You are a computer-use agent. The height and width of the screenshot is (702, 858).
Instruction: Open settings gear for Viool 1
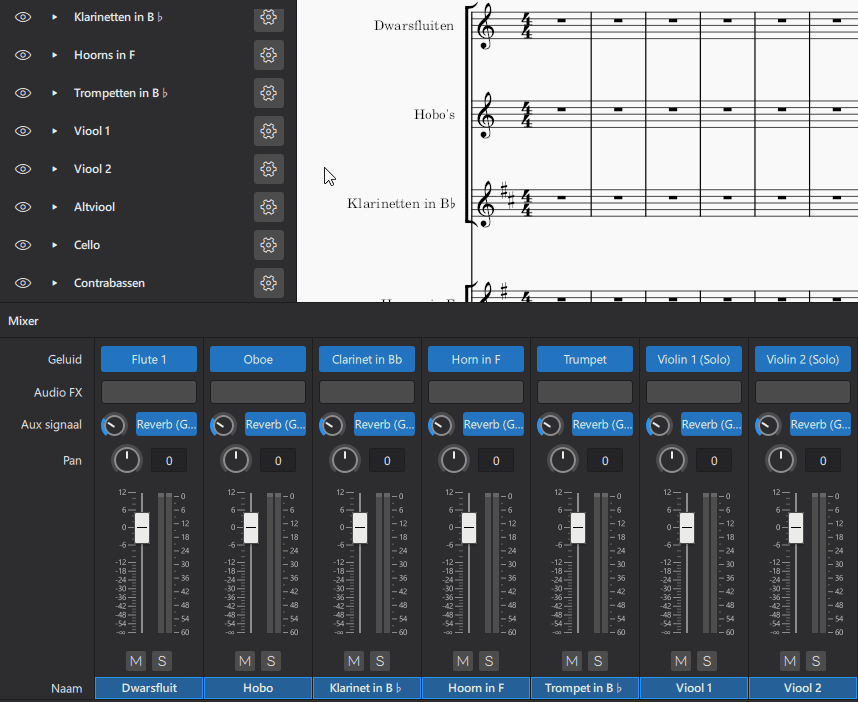pos(268,131)
